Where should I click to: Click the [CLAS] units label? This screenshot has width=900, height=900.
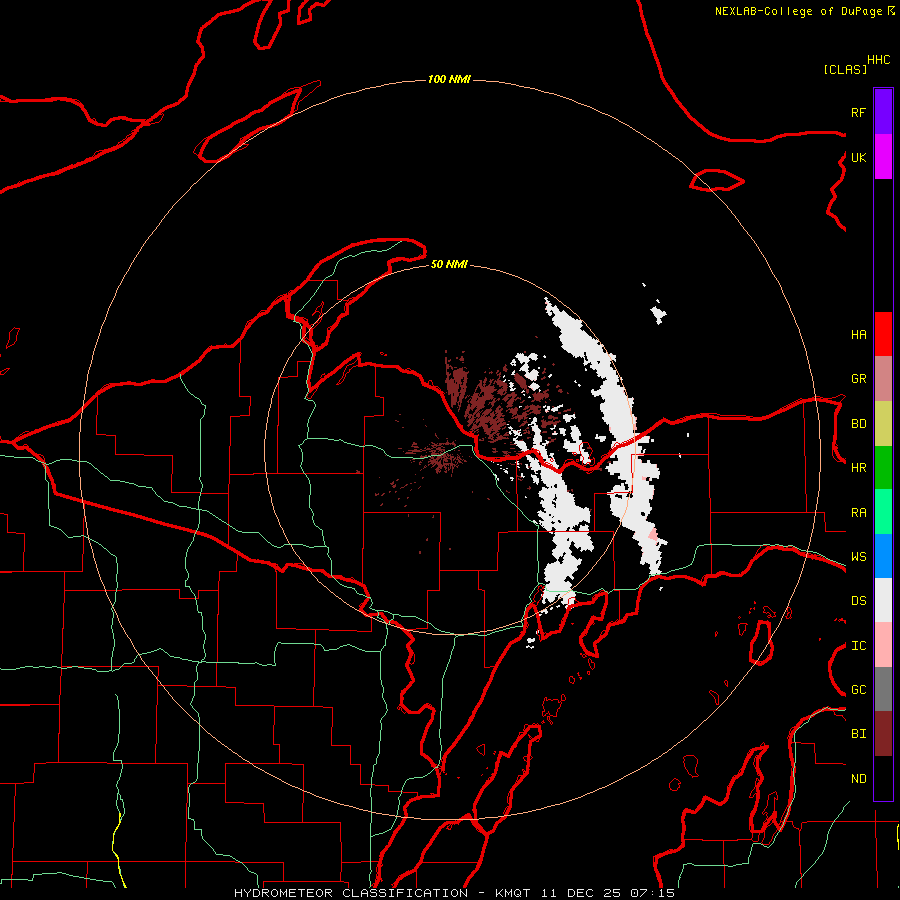click(x=845, y=69)
